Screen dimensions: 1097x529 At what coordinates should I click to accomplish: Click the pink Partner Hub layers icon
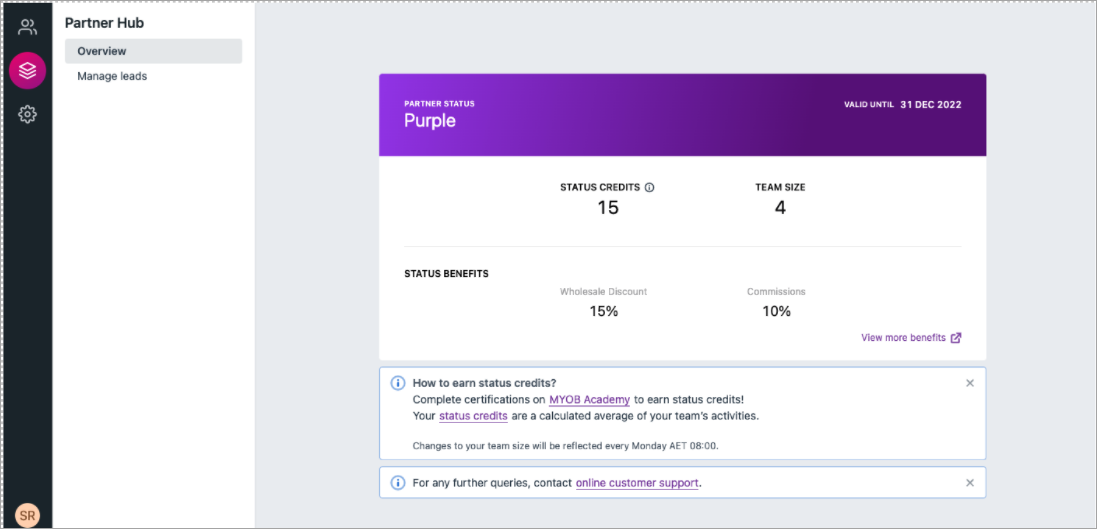(x=27, y=70)
